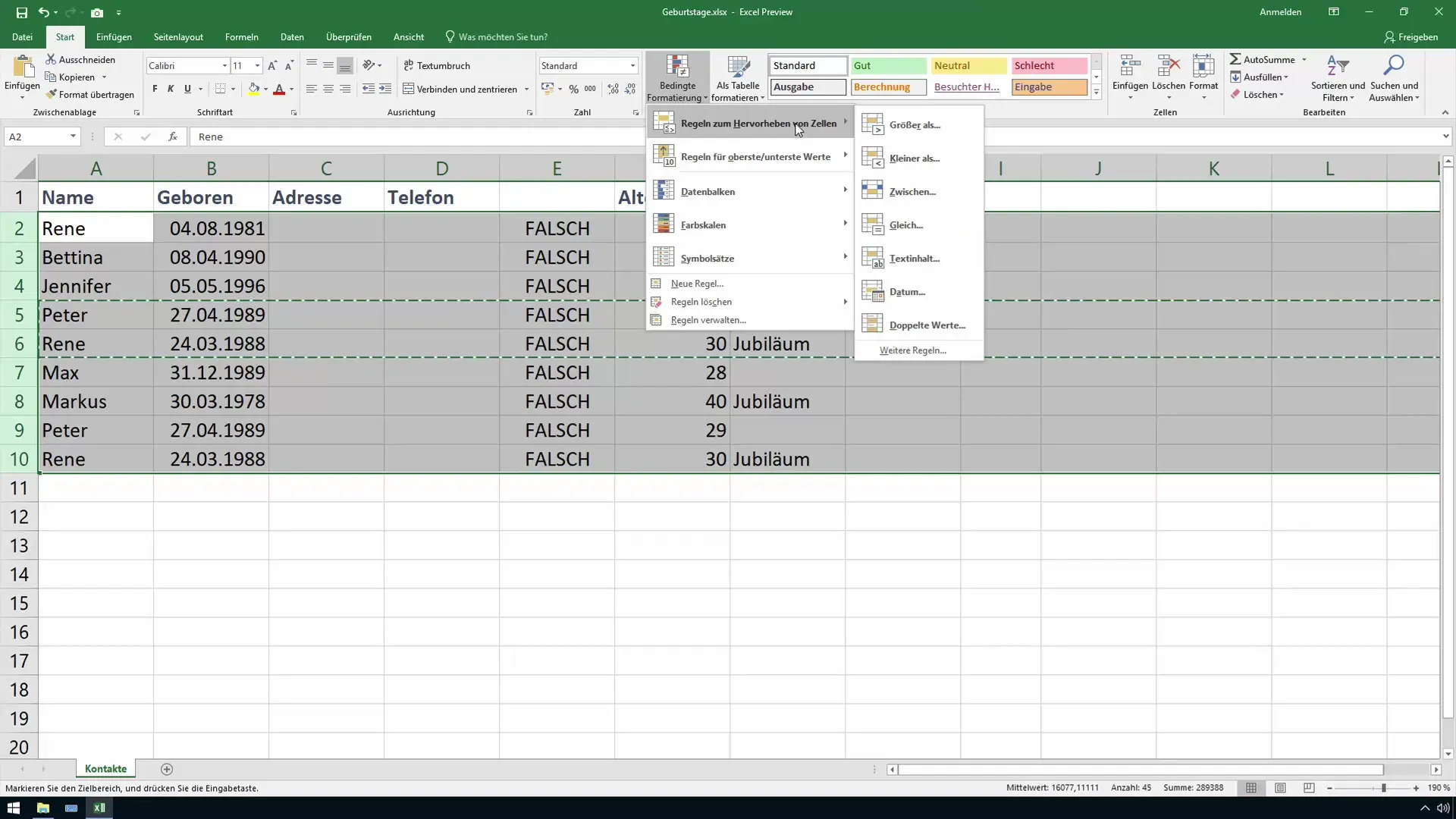Switch to page layout view icon

pyautogui.click(x=1280, y=788)
